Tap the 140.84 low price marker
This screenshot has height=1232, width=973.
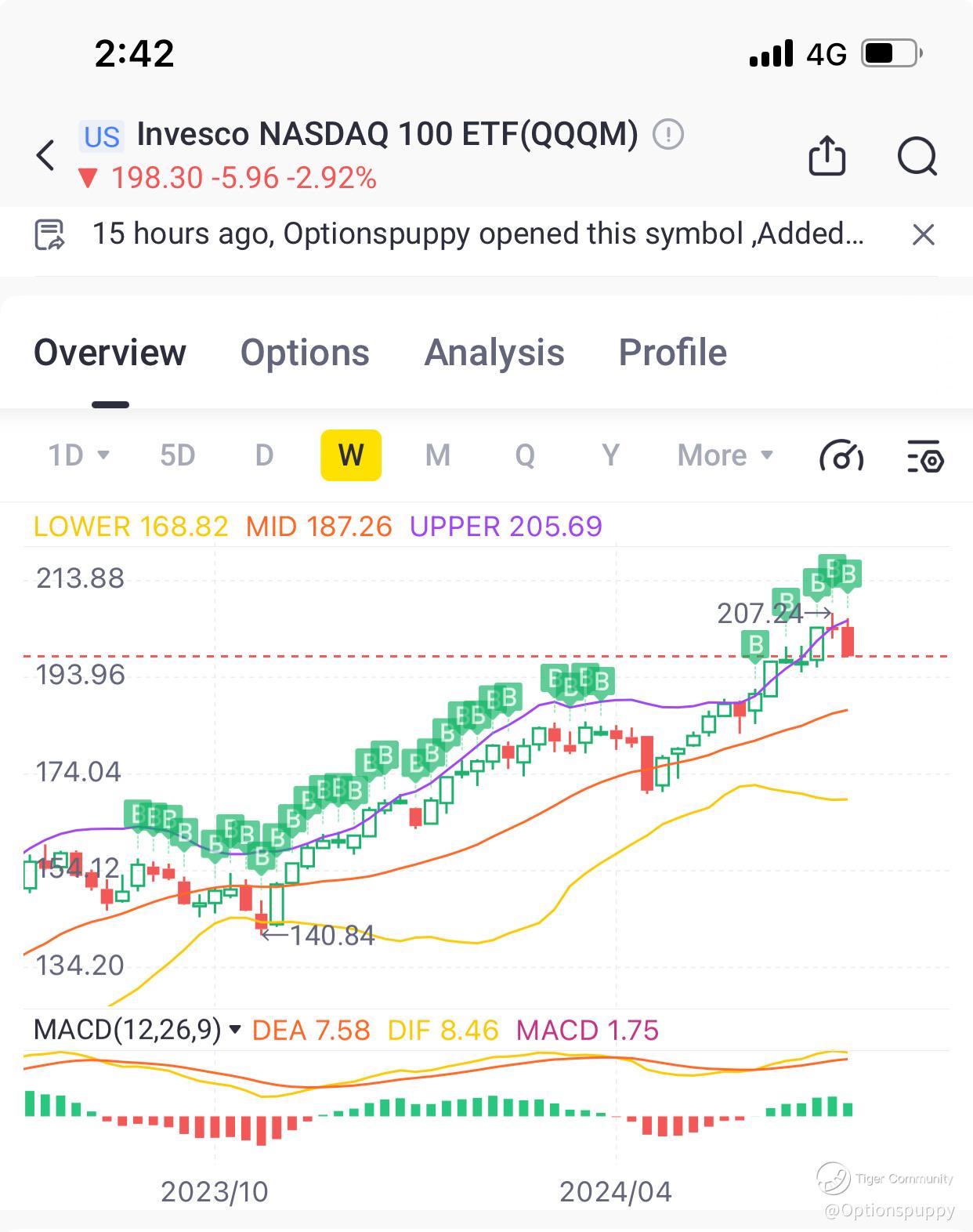pyautogui.click(x=318, y=935)
